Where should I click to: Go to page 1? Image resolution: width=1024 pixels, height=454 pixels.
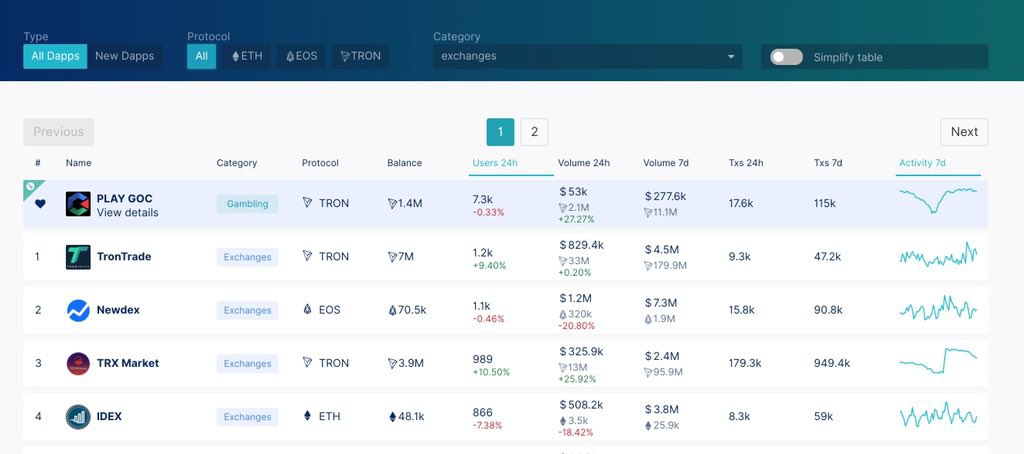tap(500, 132)
